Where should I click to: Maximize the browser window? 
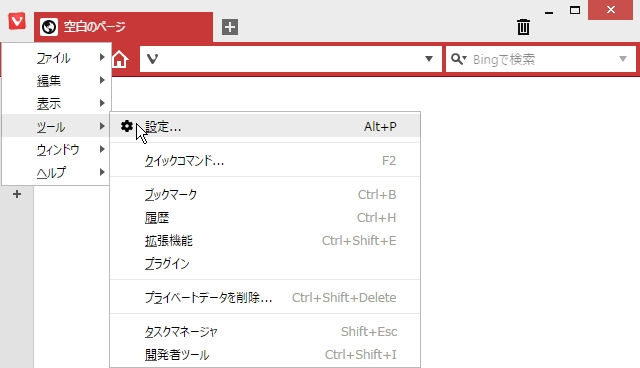pos(575,11)
